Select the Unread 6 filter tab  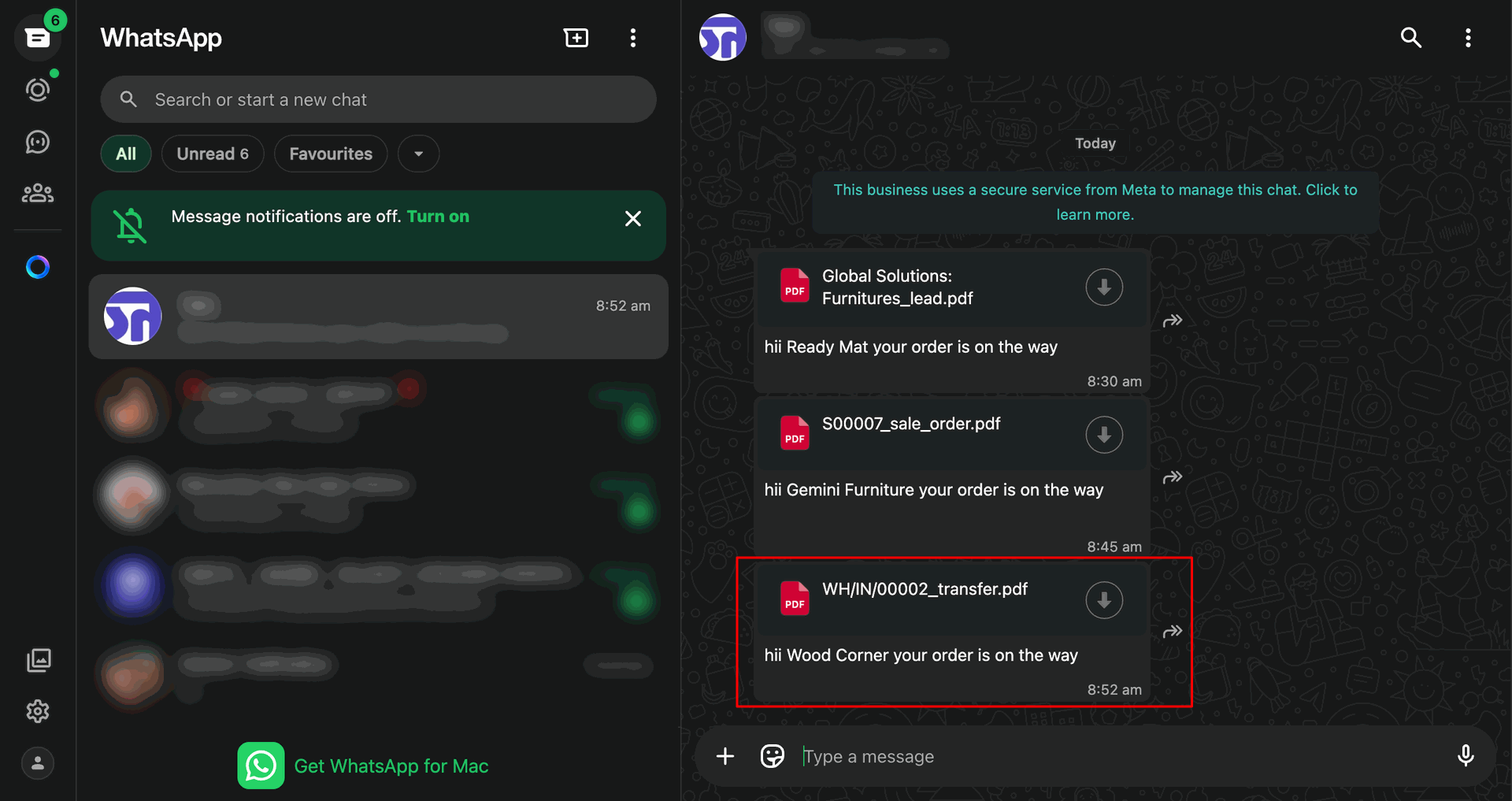point(213,154)
